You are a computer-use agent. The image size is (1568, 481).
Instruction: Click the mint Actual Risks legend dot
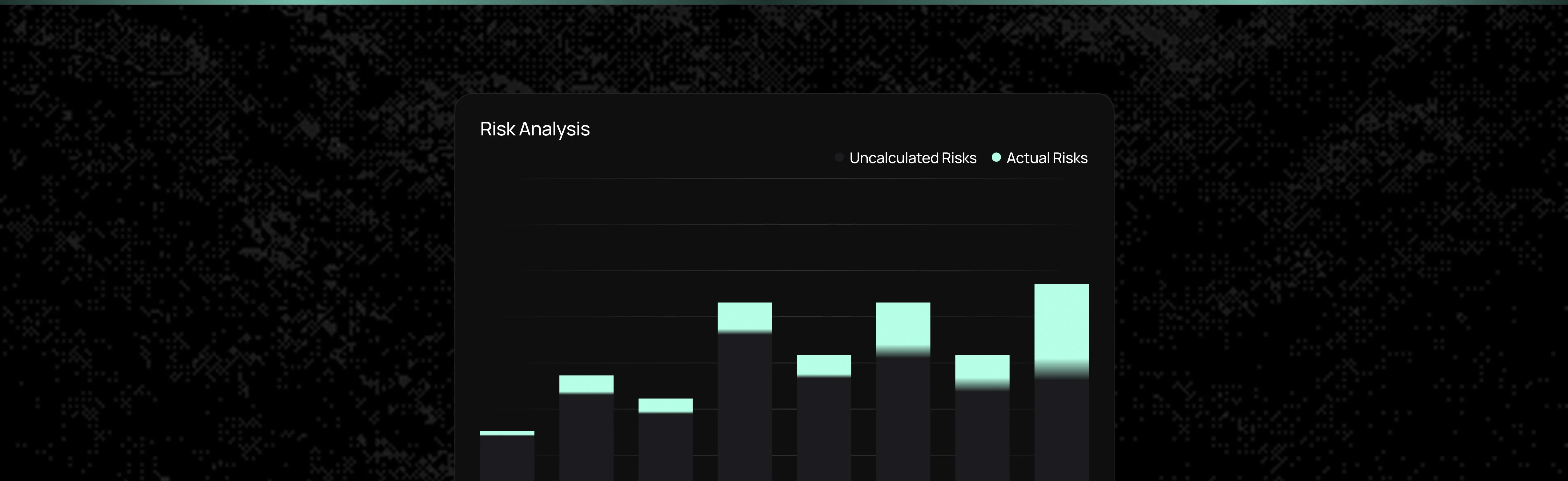tap(996, 157)
